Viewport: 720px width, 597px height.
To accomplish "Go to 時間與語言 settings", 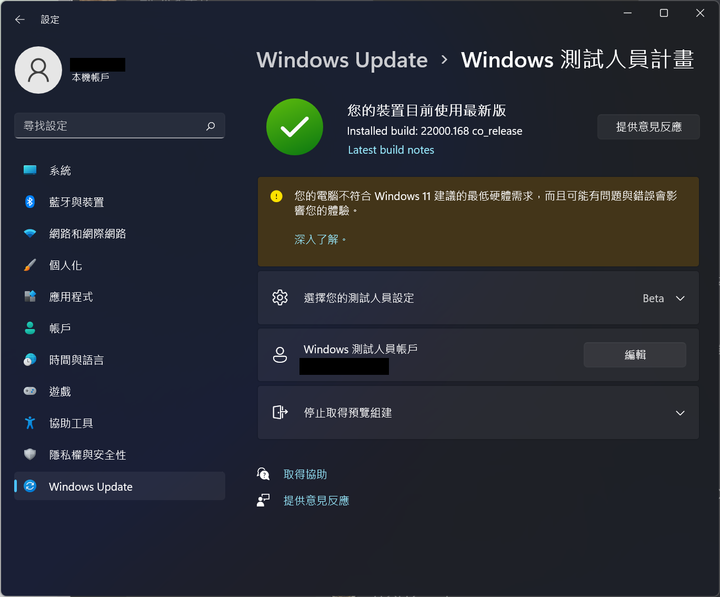I will click(119, 360).
